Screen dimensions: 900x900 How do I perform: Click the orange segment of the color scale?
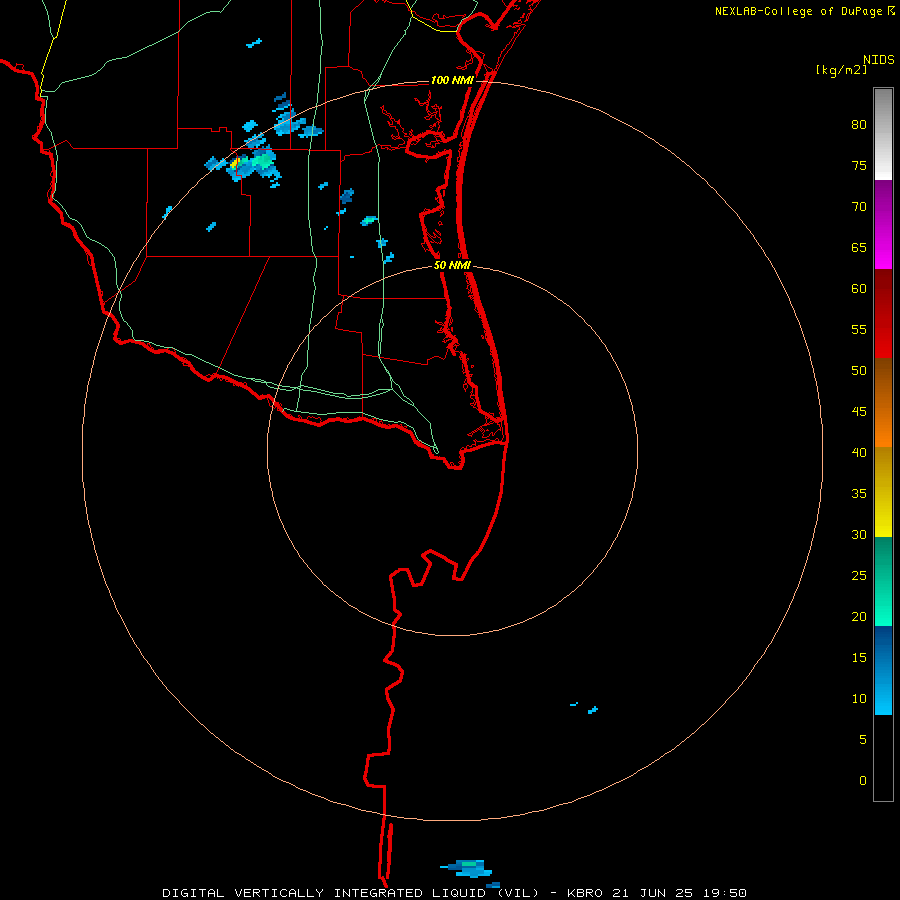[x=883, y=402]
